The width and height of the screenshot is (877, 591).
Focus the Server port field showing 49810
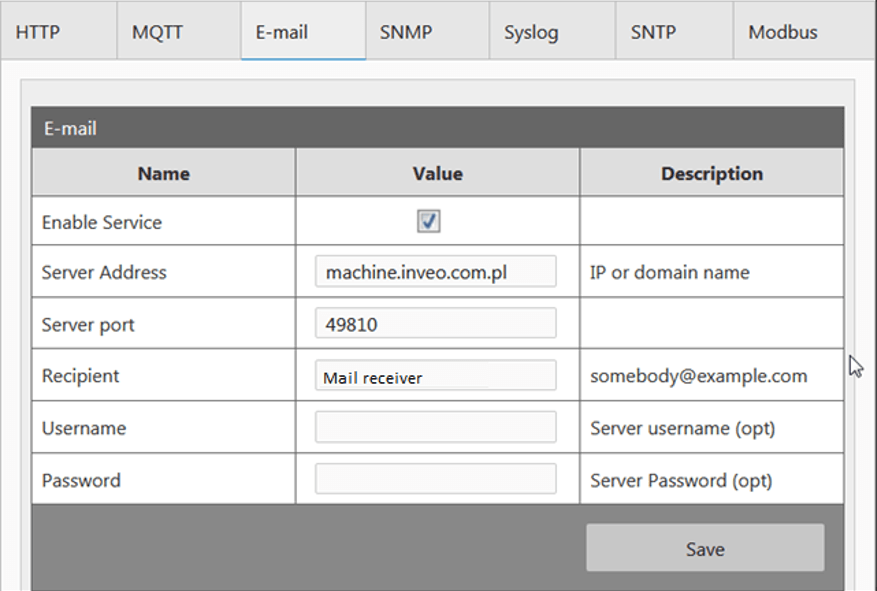point(435,324)
